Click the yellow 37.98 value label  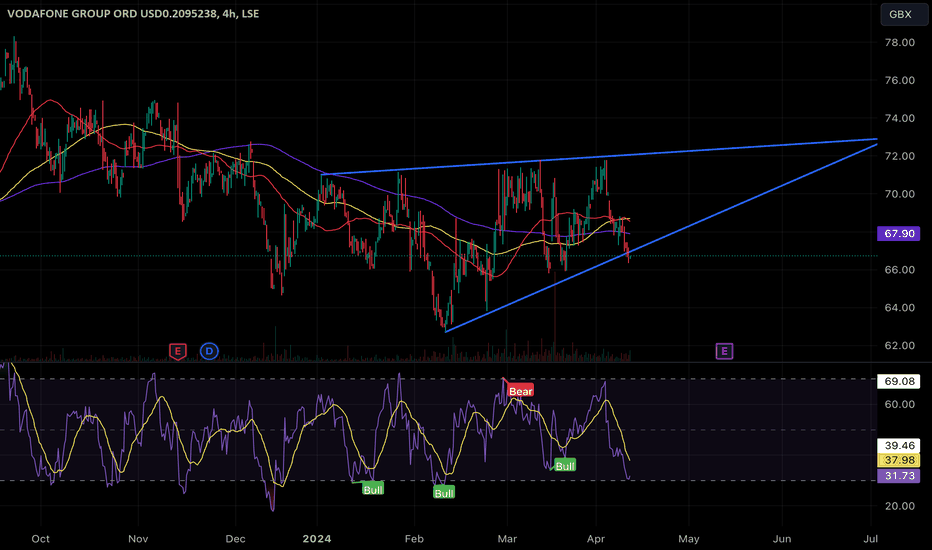pyautogui.click(x=899, y=460)
